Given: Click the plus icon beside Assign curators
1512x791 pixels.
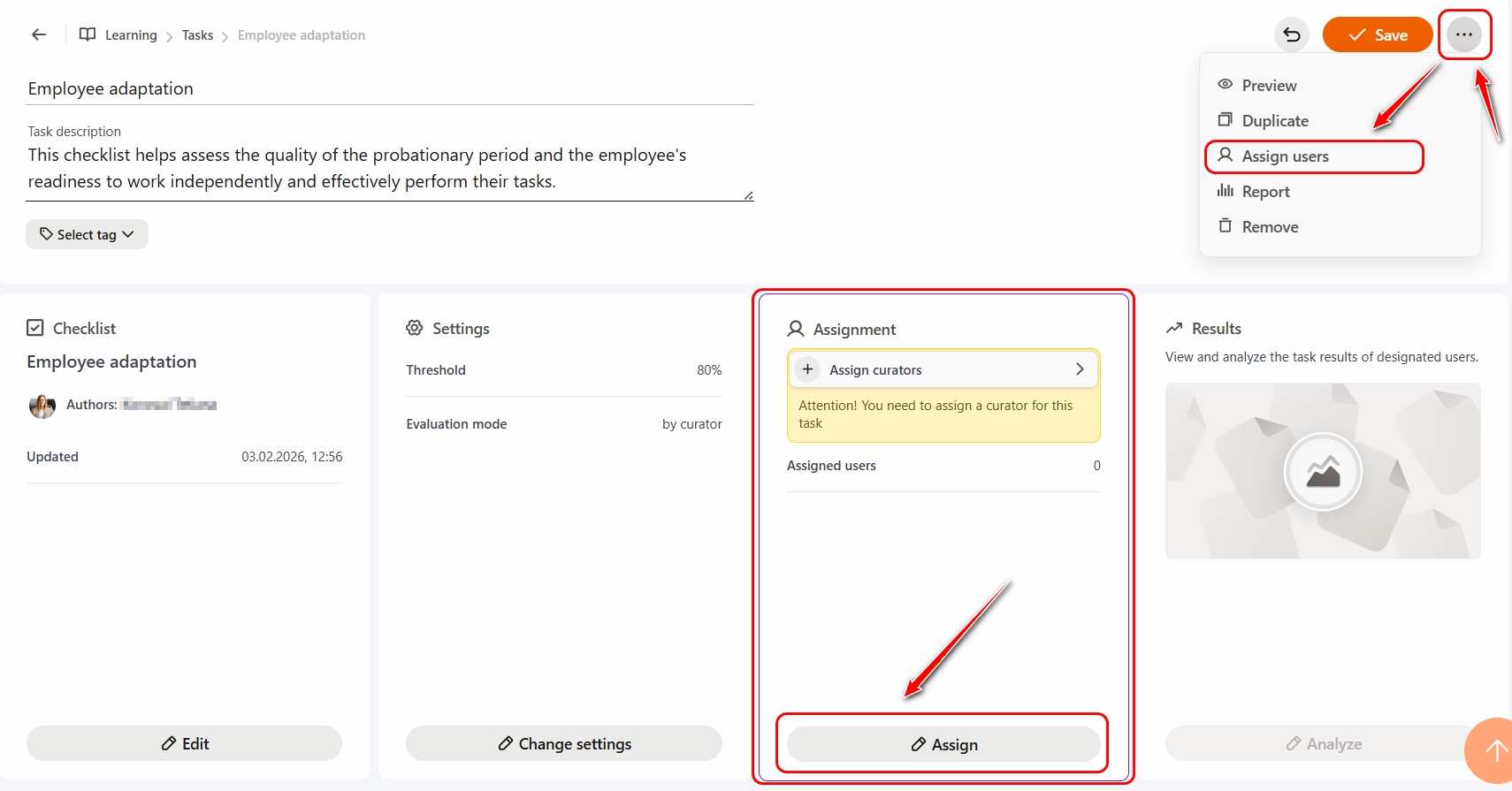Looking at the screenshot, I should tap(807, 369).
